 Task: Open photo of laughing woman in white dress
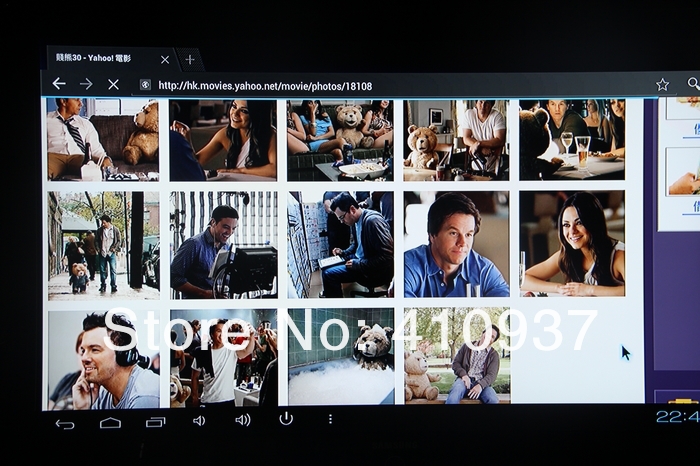pyautogui.click(x=223, y=140)
